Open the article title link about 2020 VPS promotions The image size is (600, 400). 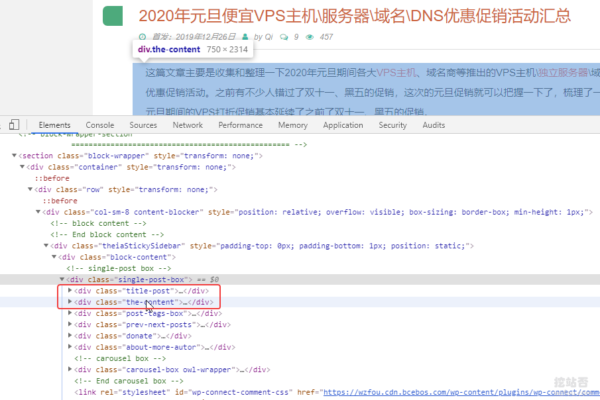(354, 16)
